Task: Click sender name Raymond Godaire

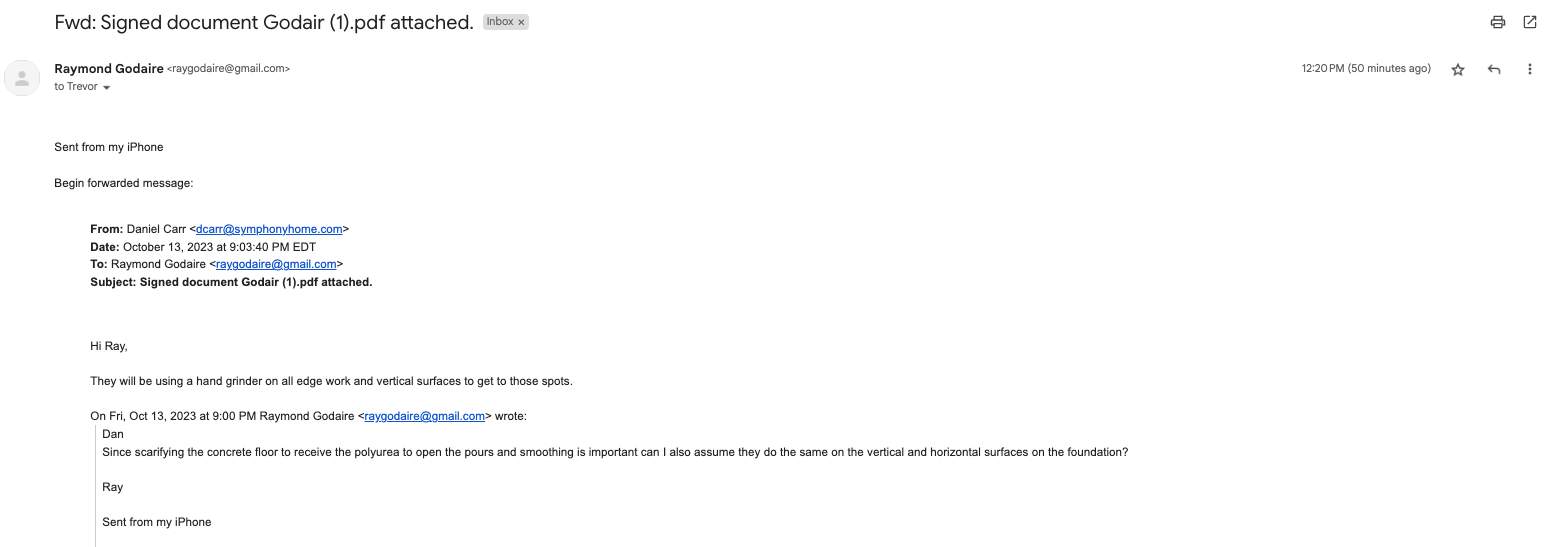Action: click(x=109, y=69)
